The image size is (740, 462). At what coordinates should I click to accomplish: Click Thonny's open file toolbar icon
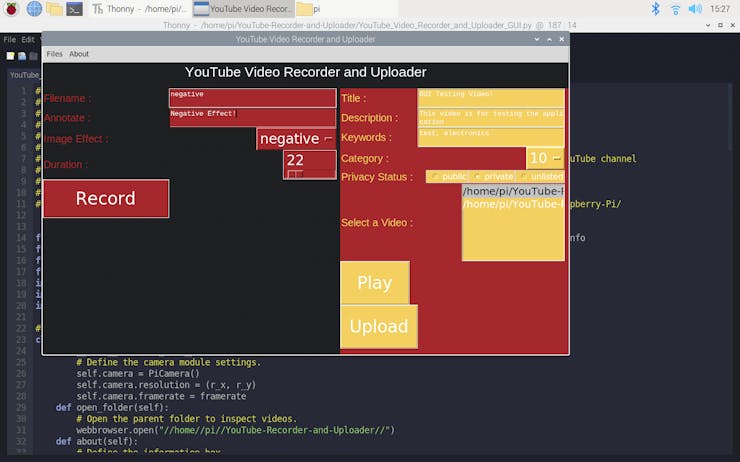22,56
